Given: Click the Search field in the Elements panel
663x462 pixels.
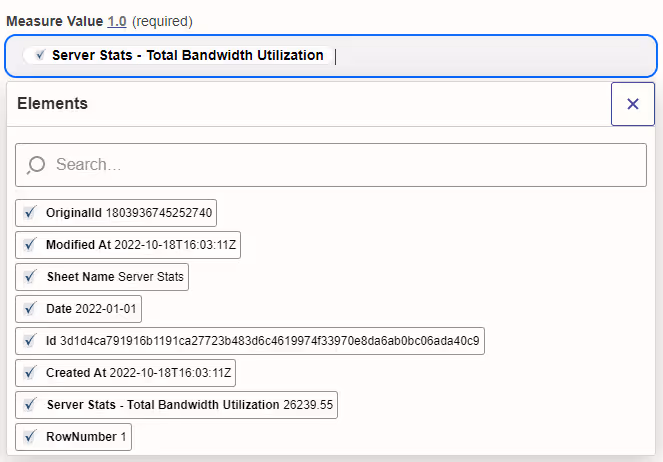Looking at the screenshot, I should pos(331,165).
